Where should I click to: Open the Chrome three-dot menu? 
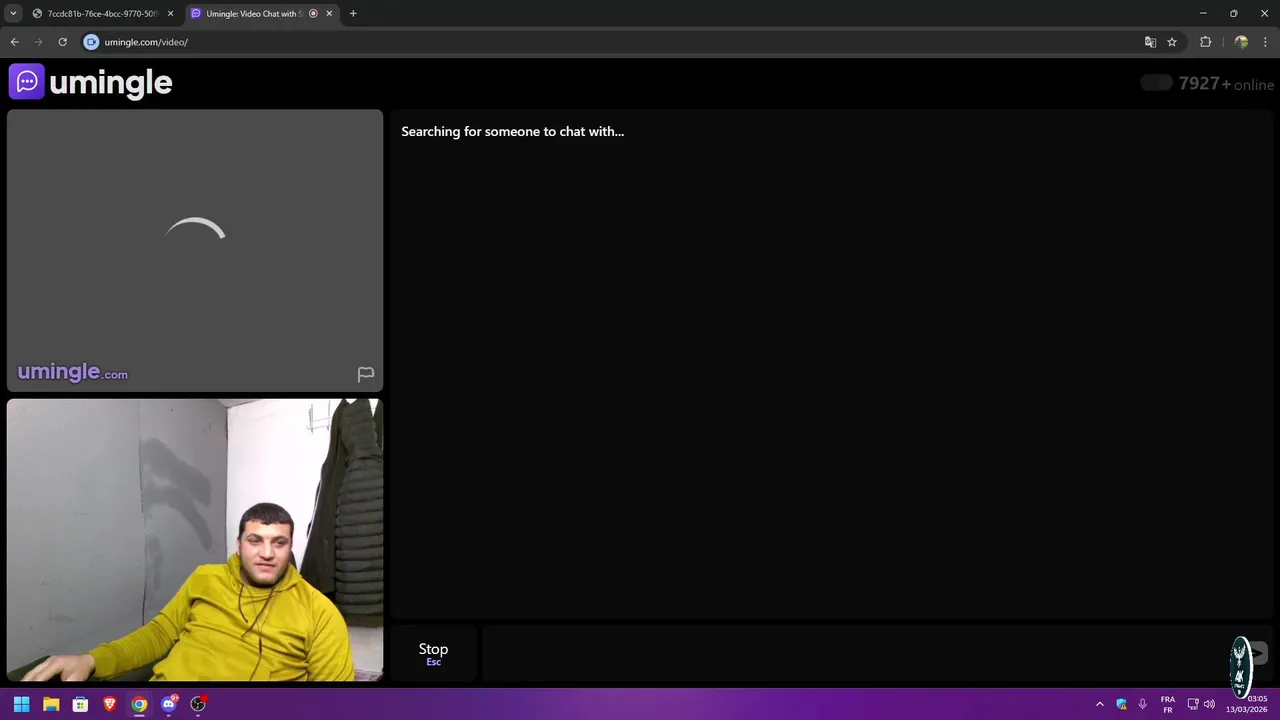pos(1266,42)
